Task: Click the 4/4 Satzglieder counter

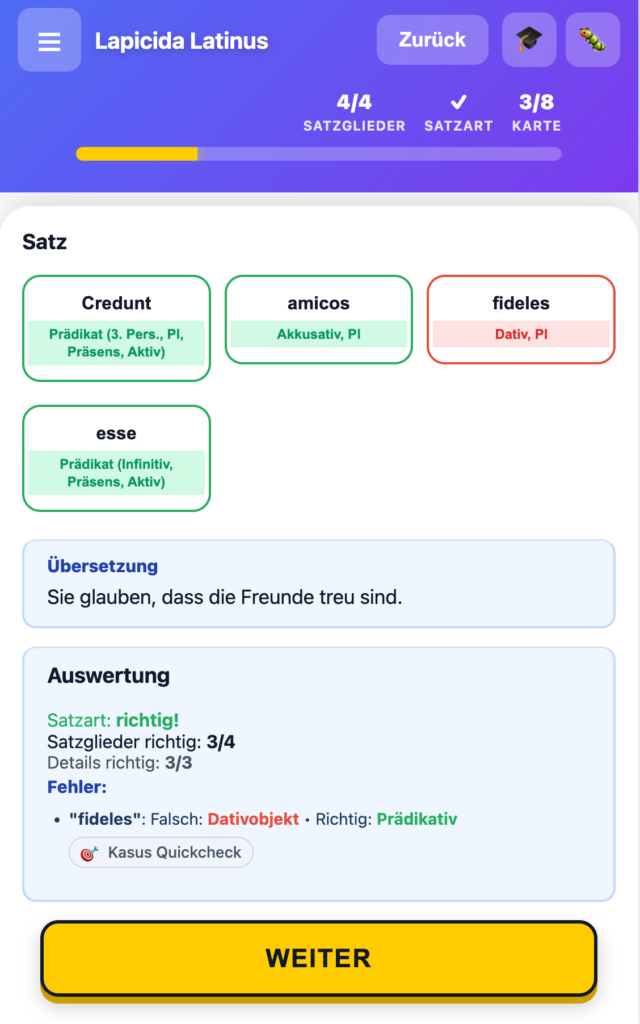Action: [x=354, y=109]
